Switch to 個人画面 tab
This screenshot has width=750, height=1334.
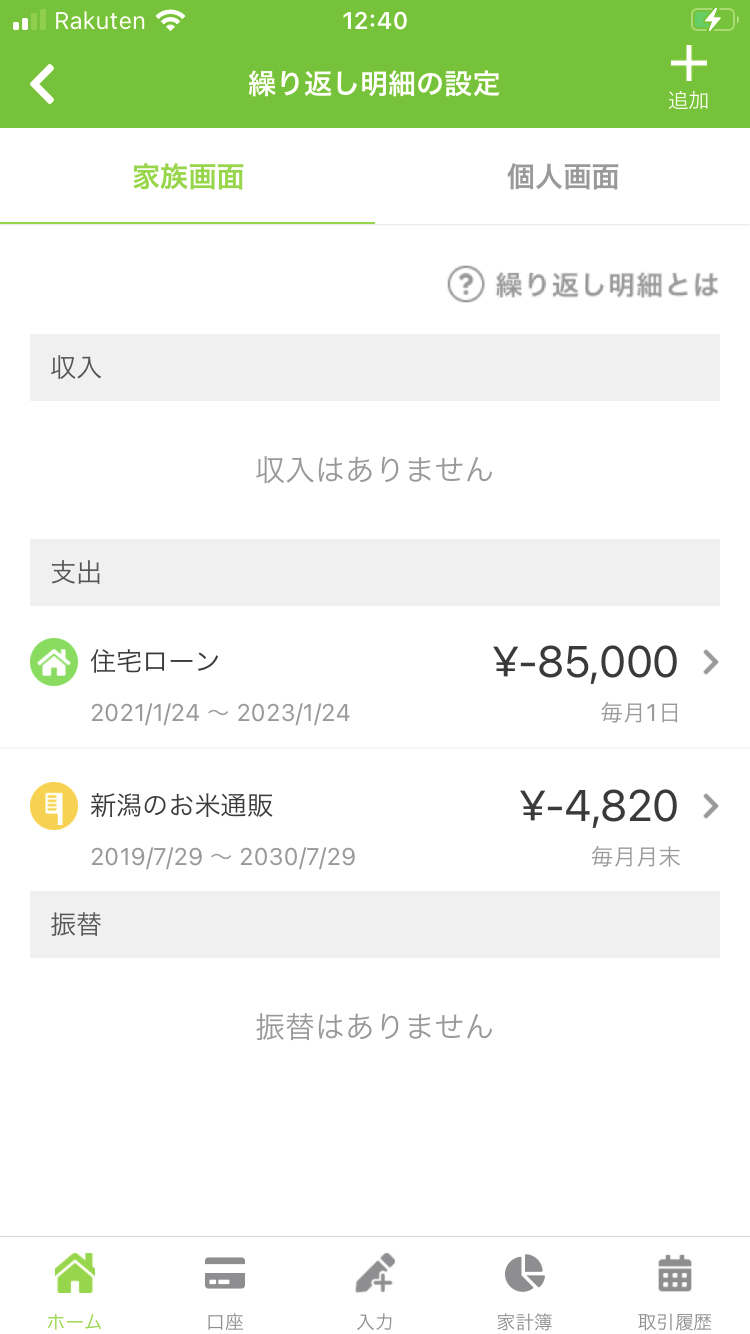(563, 177)
